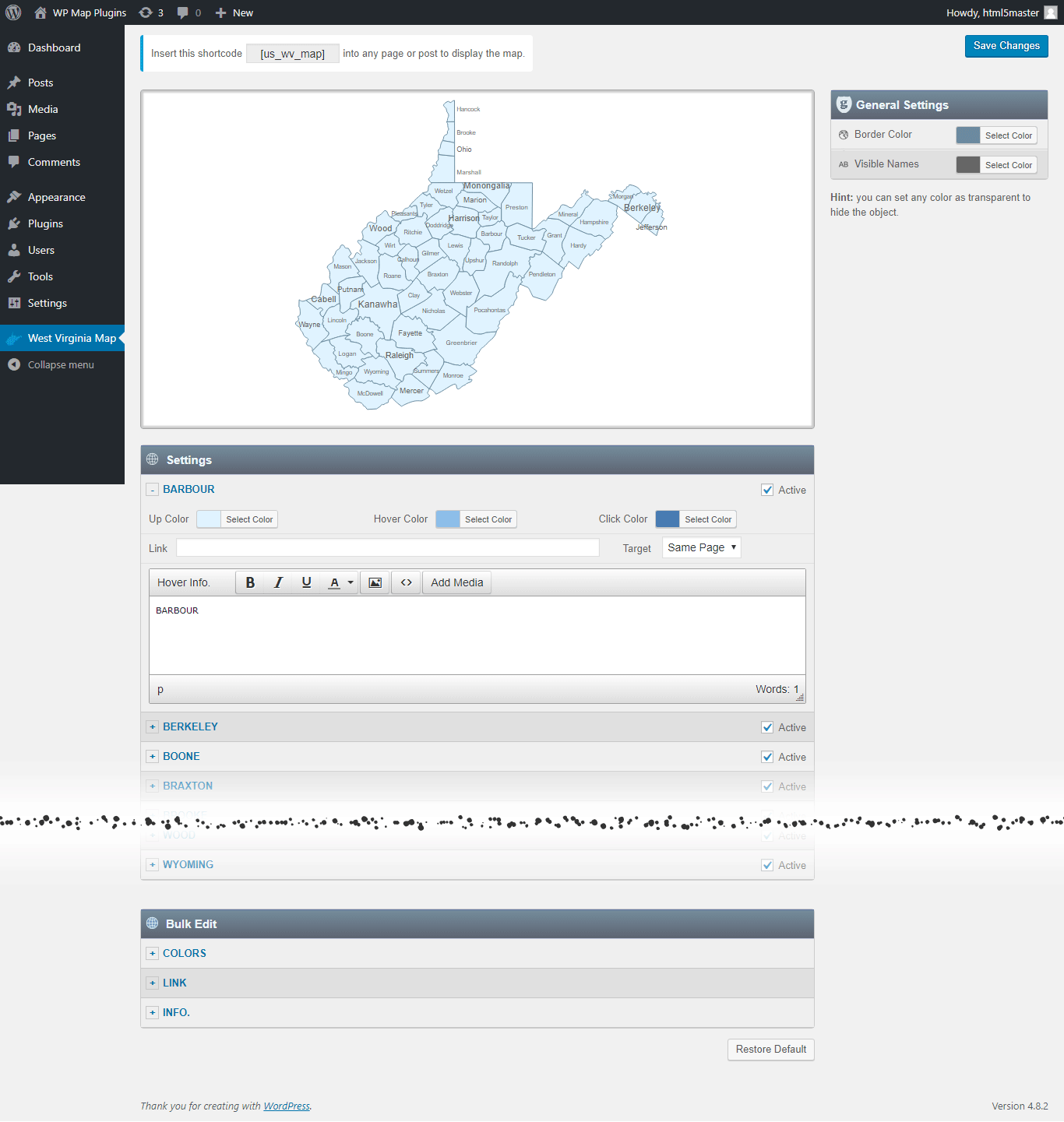Viewport: 1064px width, 1122px height.
Task: Apply italic in Hover Info editor
Action: coord(278,582)
